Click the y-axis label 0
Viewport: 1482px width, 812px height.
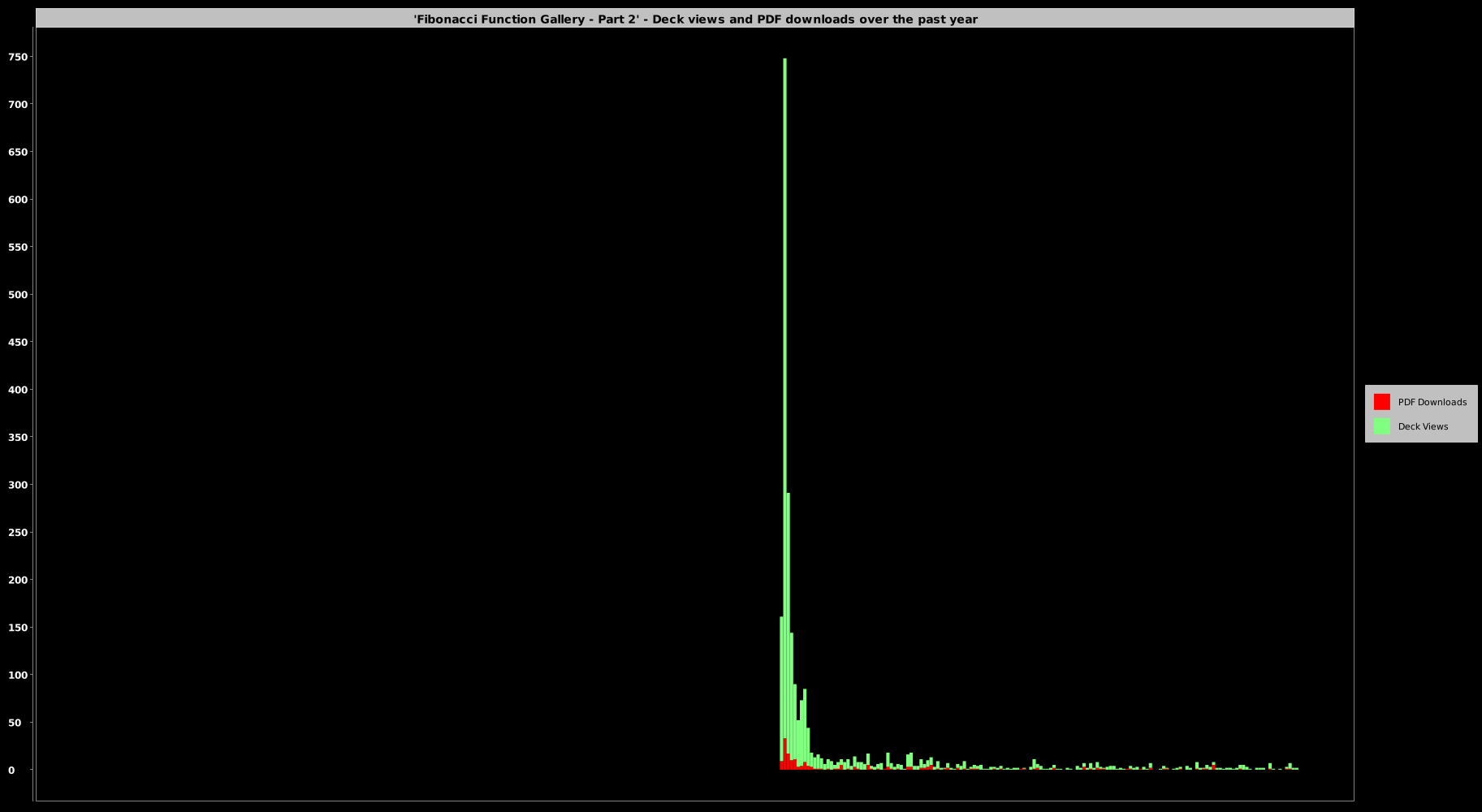pos(11,770)
